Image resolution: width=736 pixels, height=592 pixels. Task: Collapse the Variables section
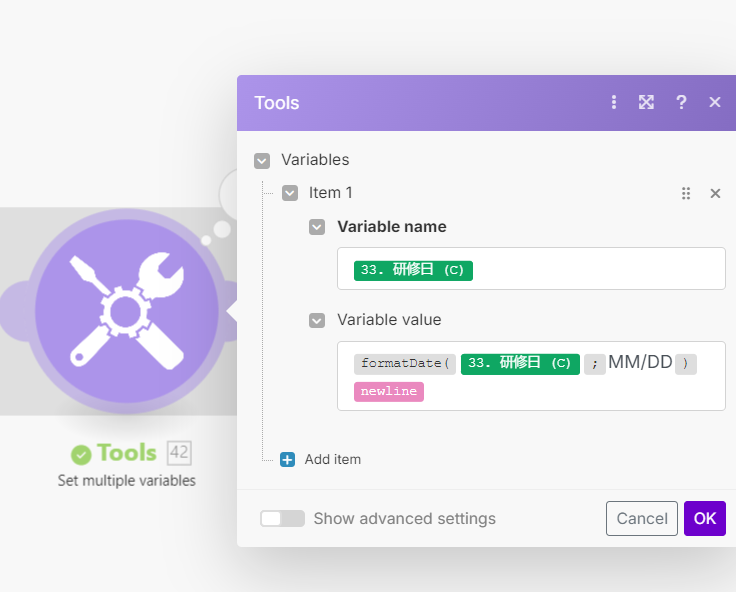[x=262, y=161]
